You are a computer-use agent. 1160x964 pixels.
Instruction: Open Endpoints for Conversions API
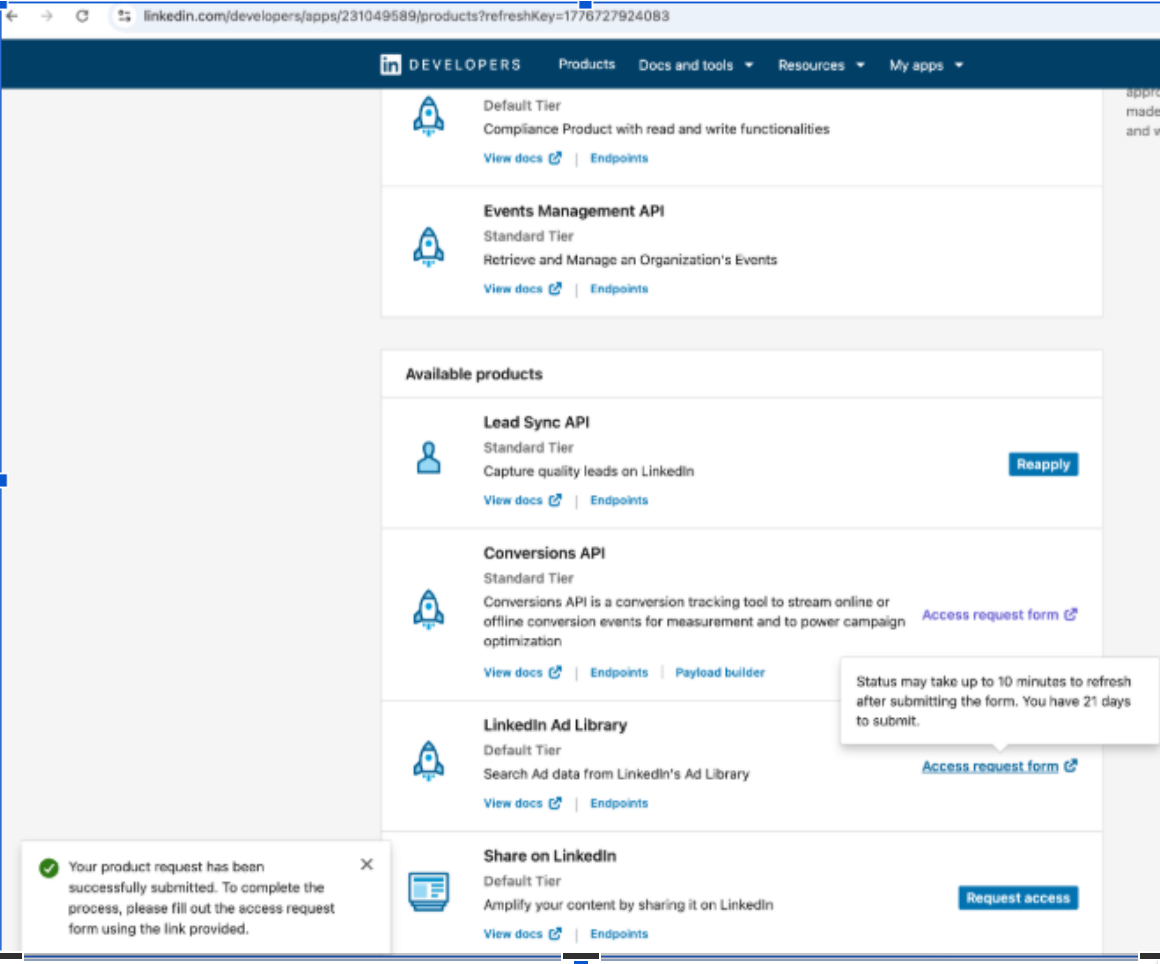click(x=618, y=673)
